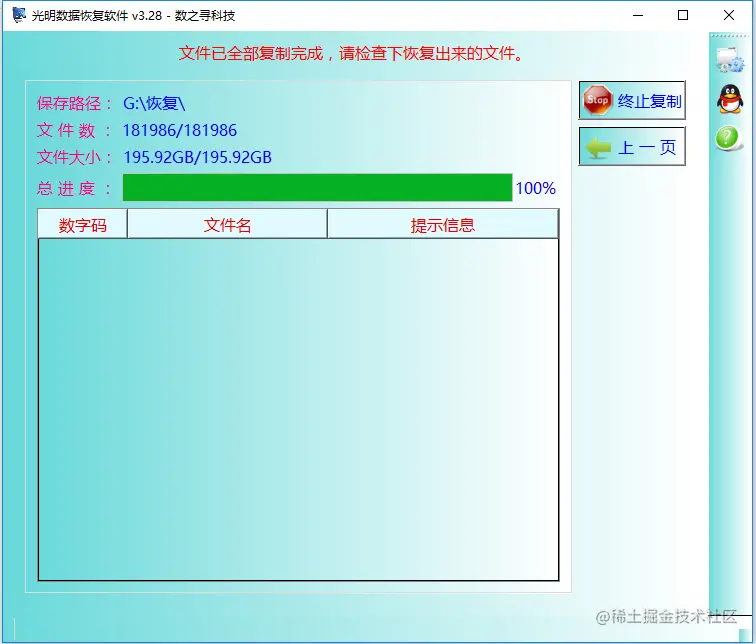Click the 100% progress value
756x644 pixels.
(x=536, y=188)
